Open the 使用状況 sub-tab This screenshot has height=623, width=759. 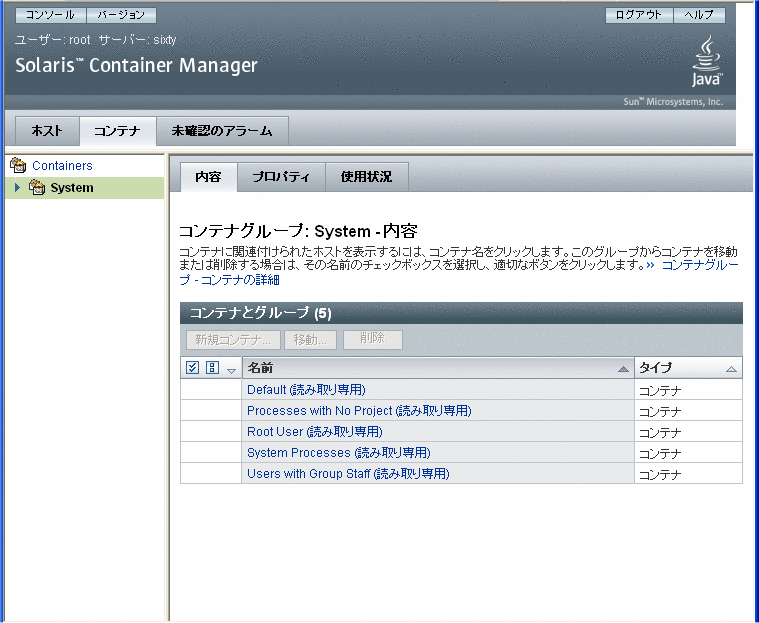pos(366,177)
